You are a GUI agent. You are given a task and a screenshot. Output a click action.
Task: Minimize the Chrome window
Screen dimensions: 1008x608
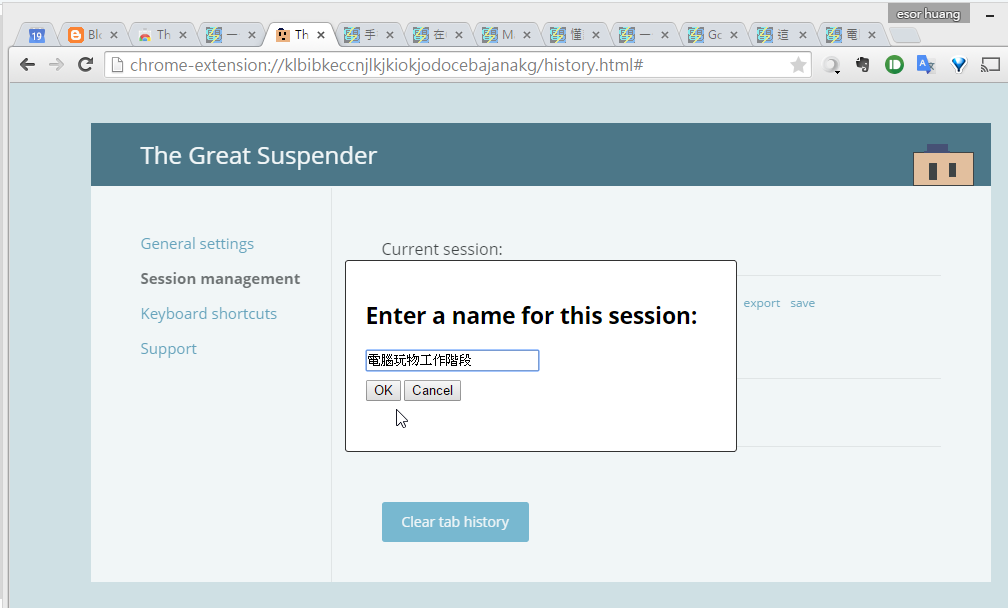990,15
